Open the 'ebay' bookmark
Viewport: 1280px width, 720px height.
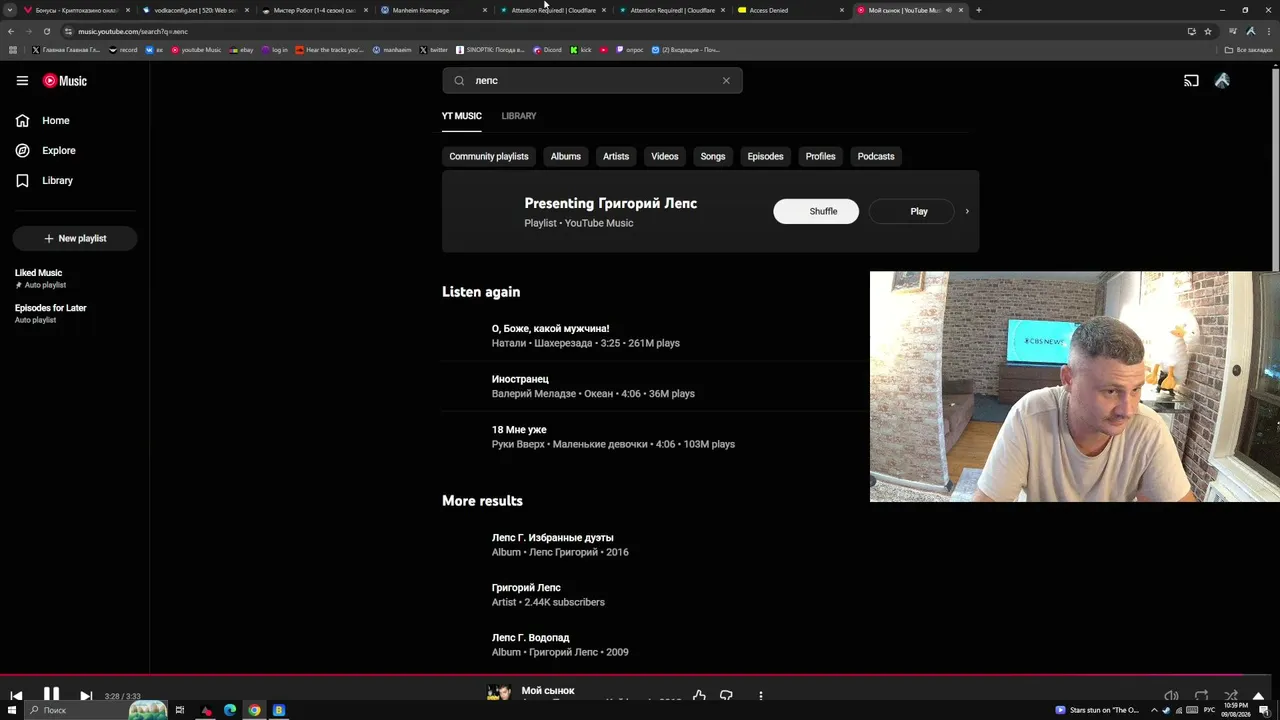241,50
